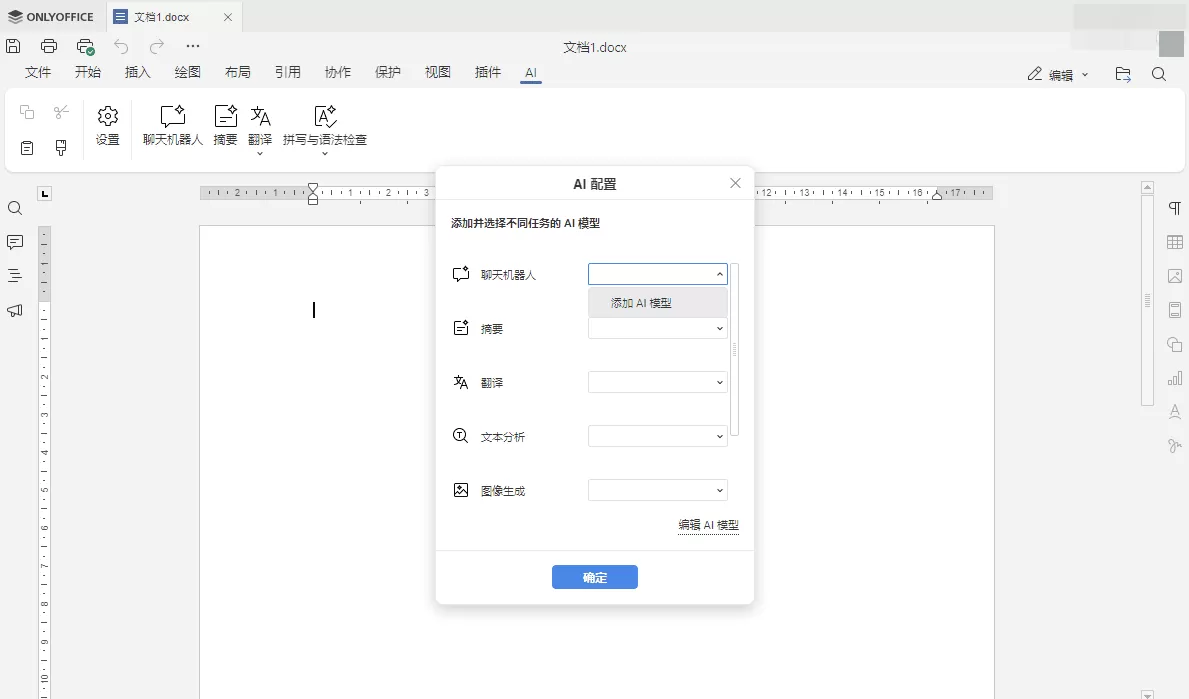Open the AI 设置 settings icon
This screenshot has height=699, width=1189.
coord(107,118)
